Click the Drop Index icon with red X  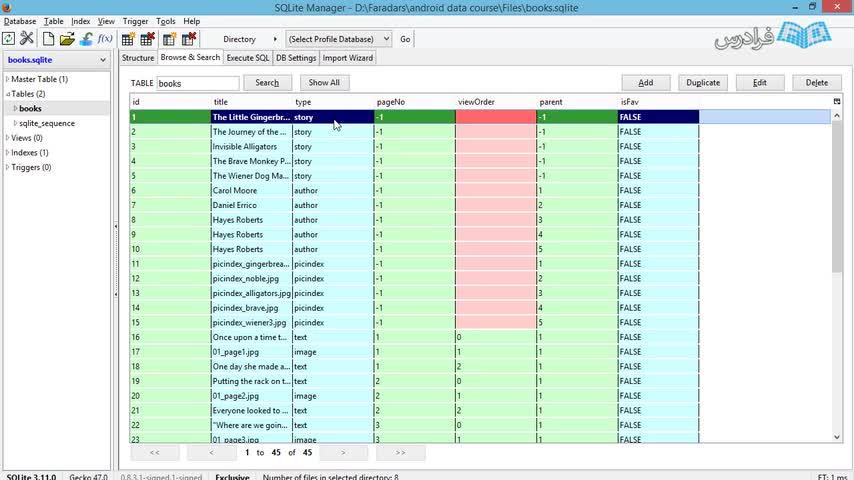point(189,39)
